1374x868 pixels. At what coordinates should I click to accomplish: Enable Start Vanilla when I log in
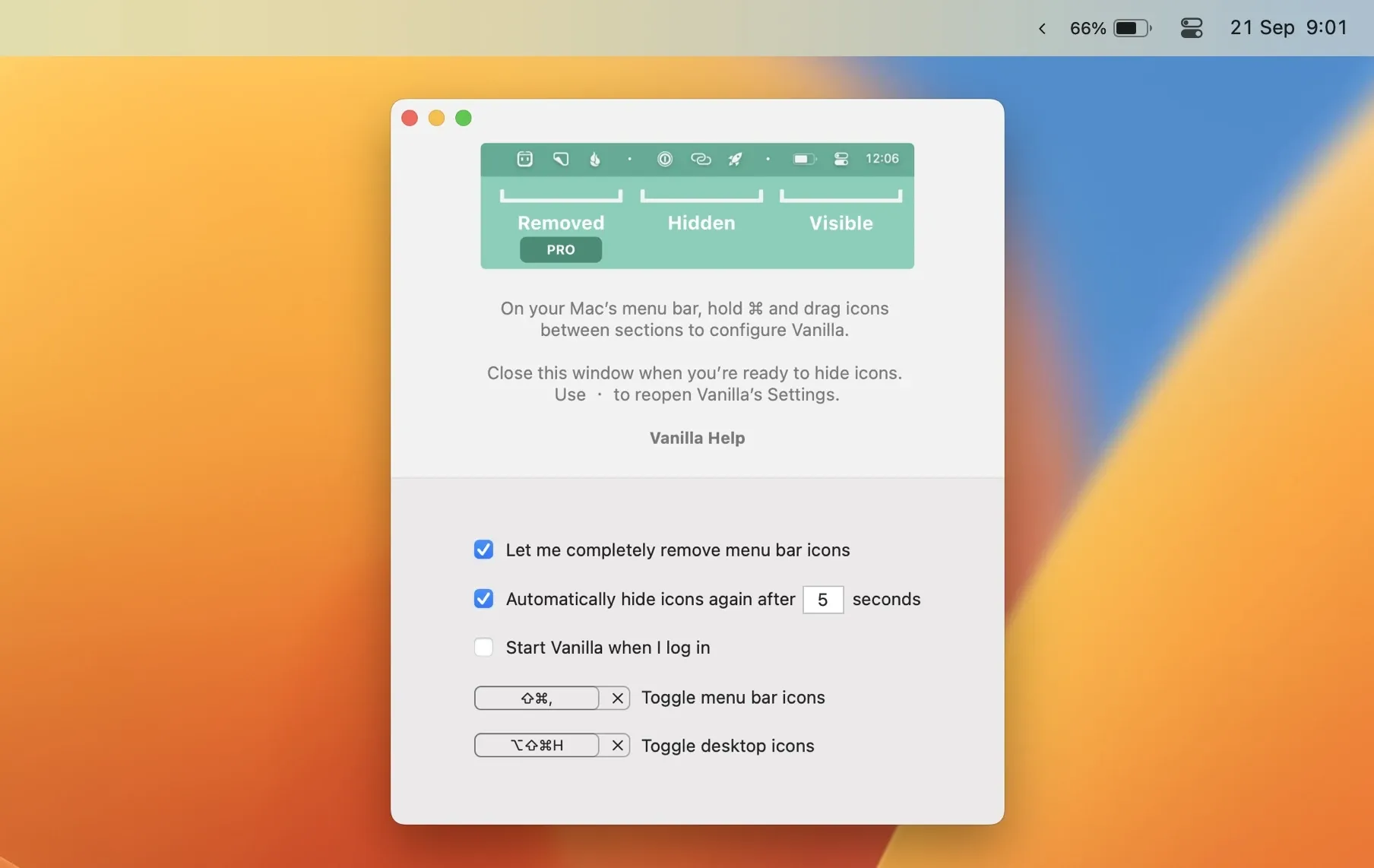click(483, 648)
